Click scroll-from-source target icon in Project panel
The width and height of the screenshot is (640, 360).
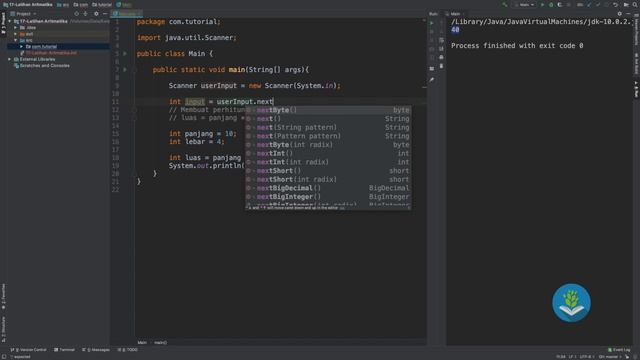pyautogui.click(x=76, y=13)
